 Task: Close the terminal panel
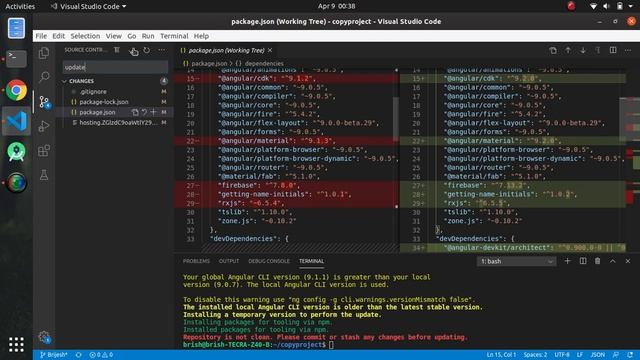pos(628,261)
